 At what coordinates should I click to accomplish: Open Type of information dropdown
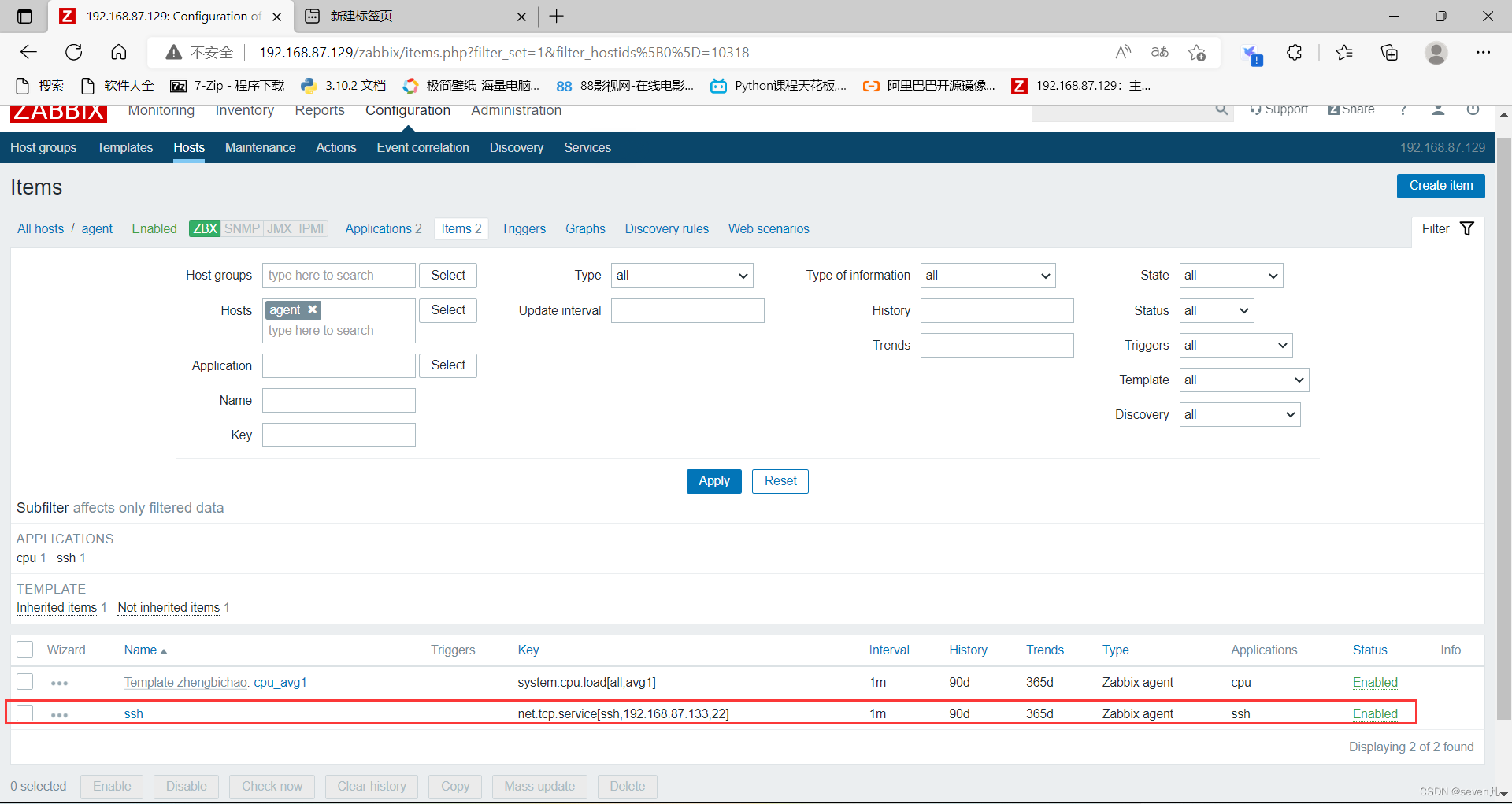988,276
